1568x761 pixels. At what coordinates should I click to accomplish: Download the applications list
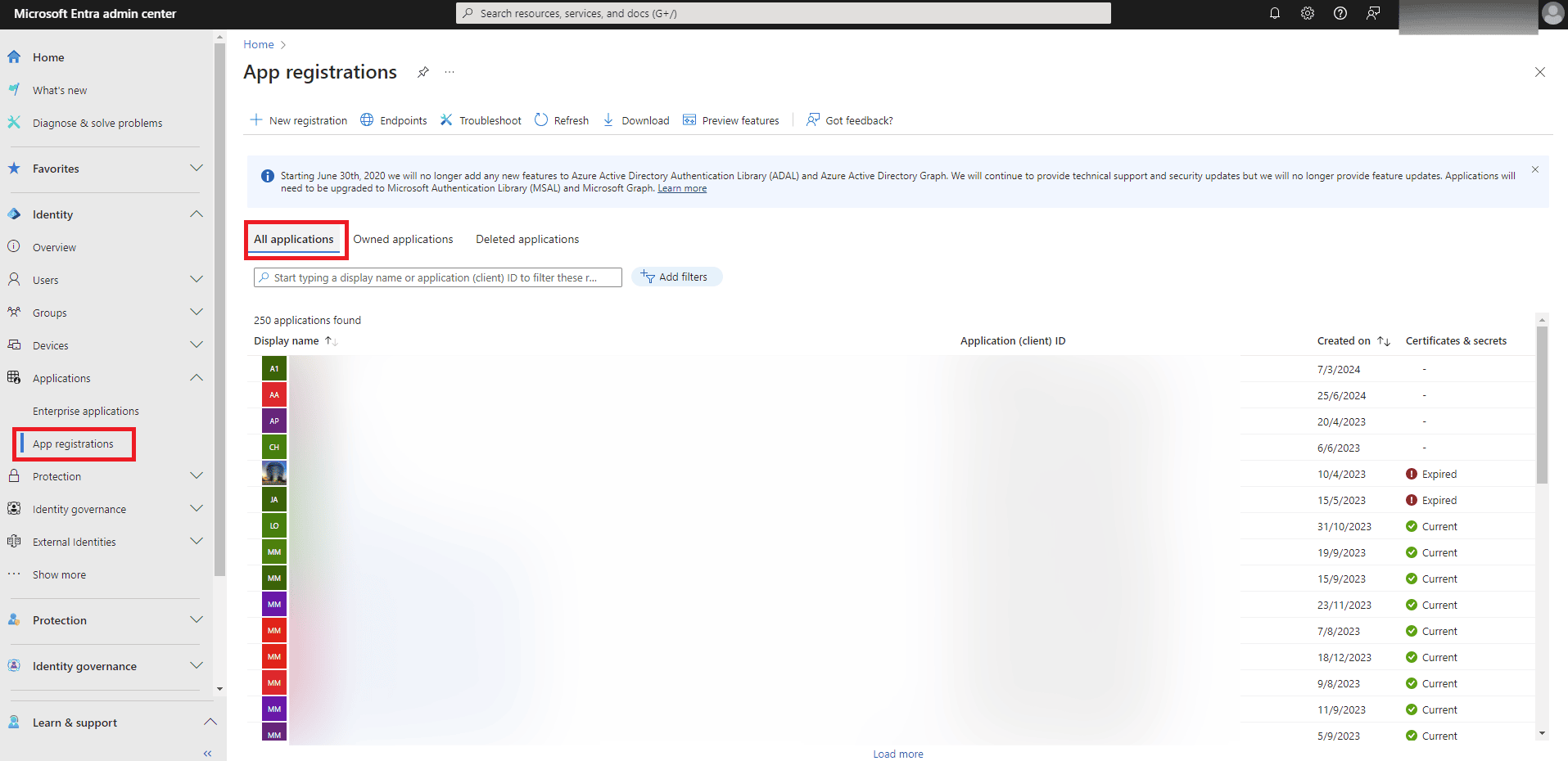[636, 119]
